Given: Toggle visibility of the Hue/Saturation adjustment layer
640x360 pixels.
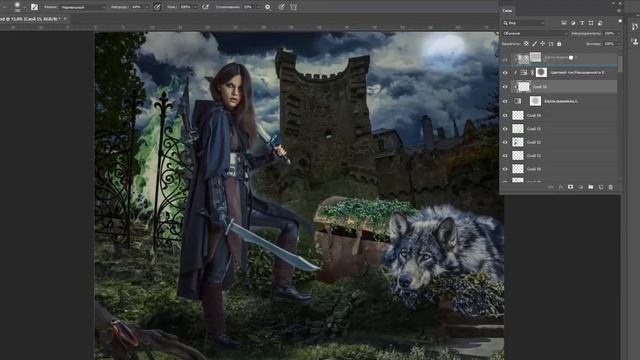Looking at the screenshot, I should pyautogui.click(x=505, y=73).
